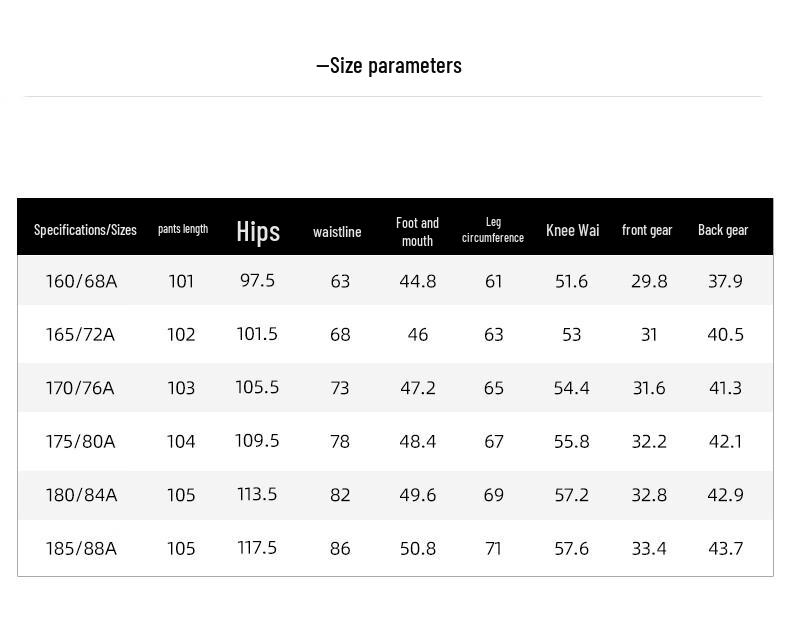Select the 180/84A size row label

(81, 495)
